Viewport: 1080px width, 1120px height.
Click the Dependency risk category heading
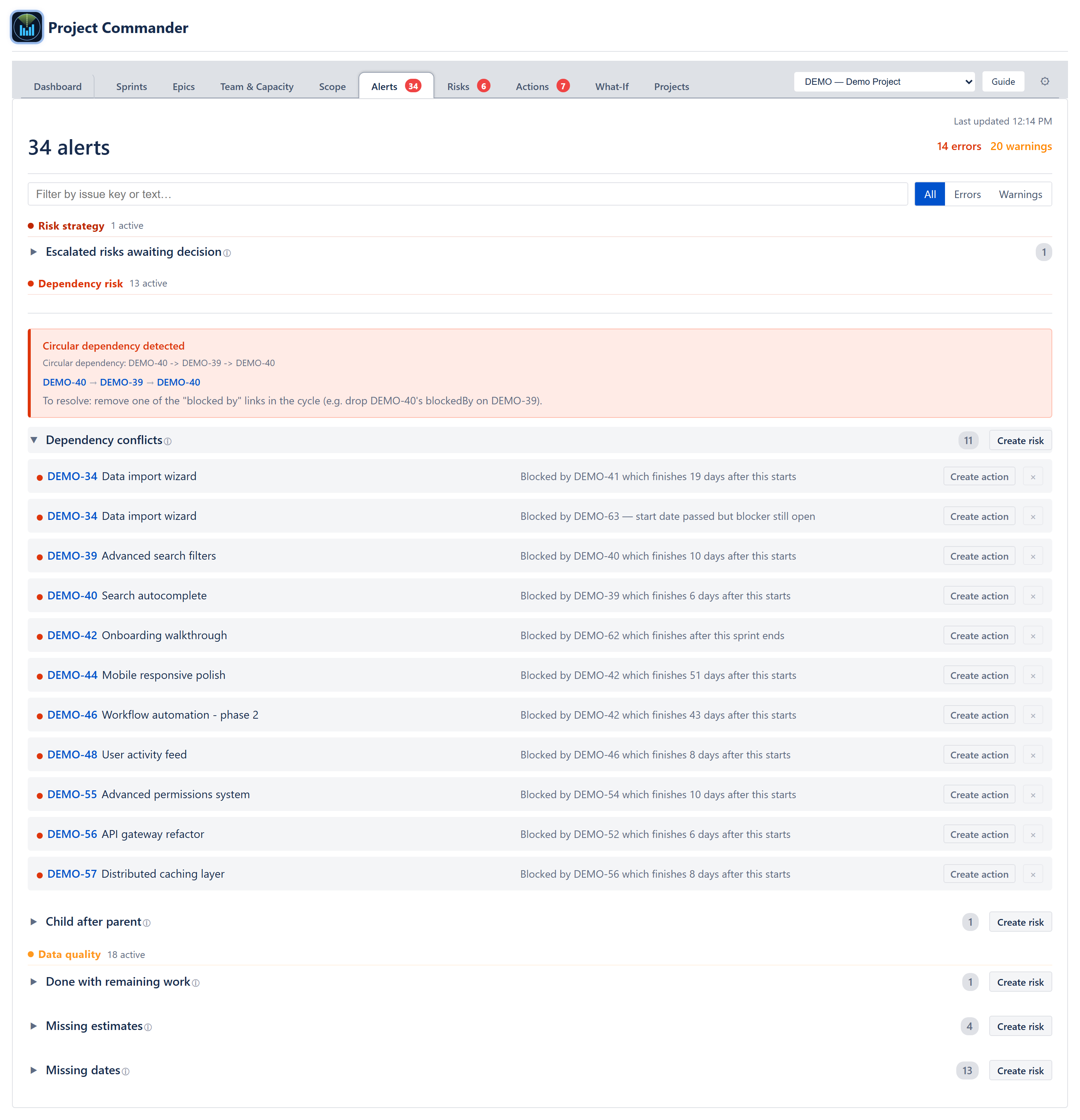tap(81, 284)
